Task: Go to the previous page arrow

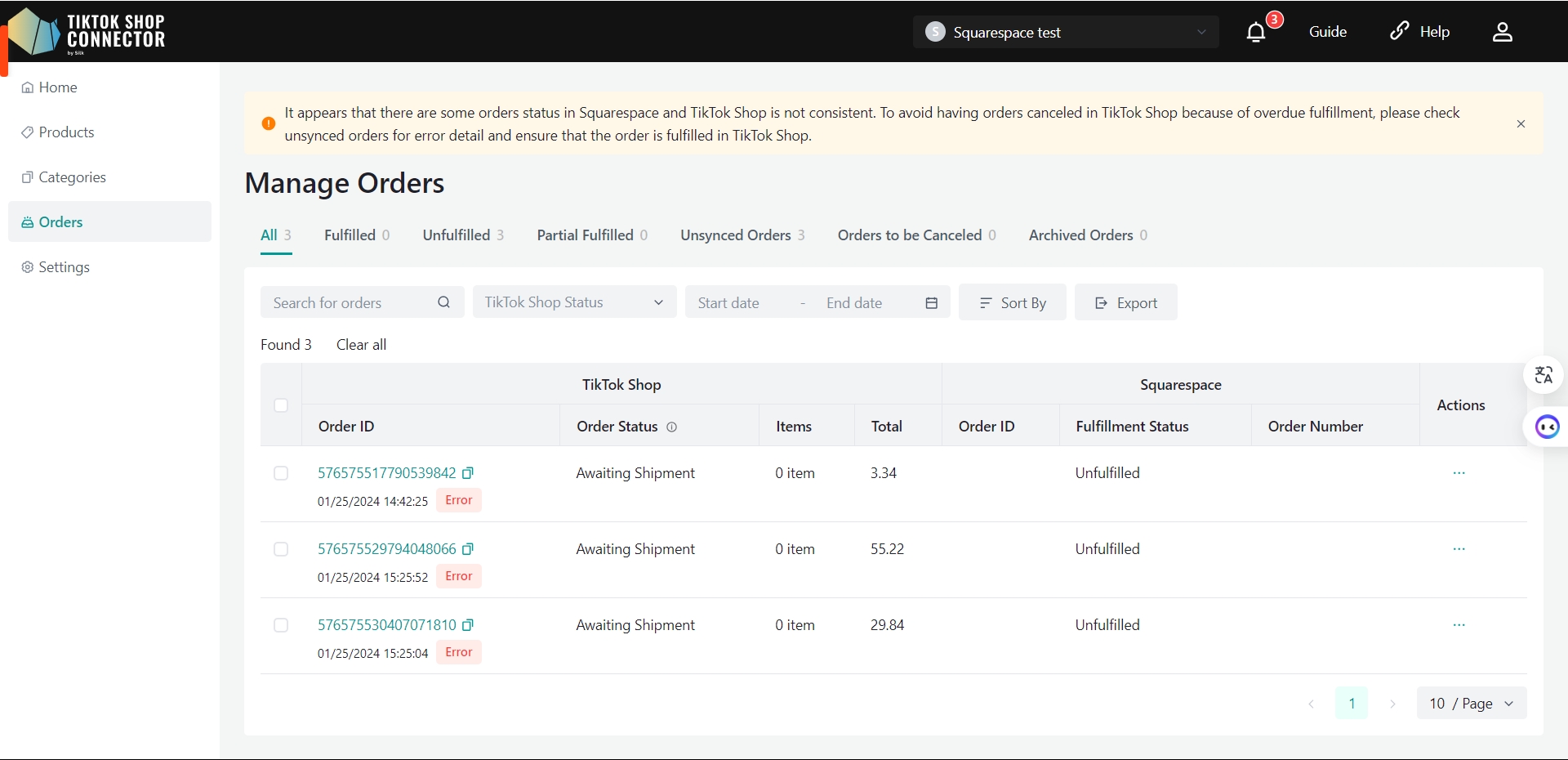Action: (x=1311, y=704)
